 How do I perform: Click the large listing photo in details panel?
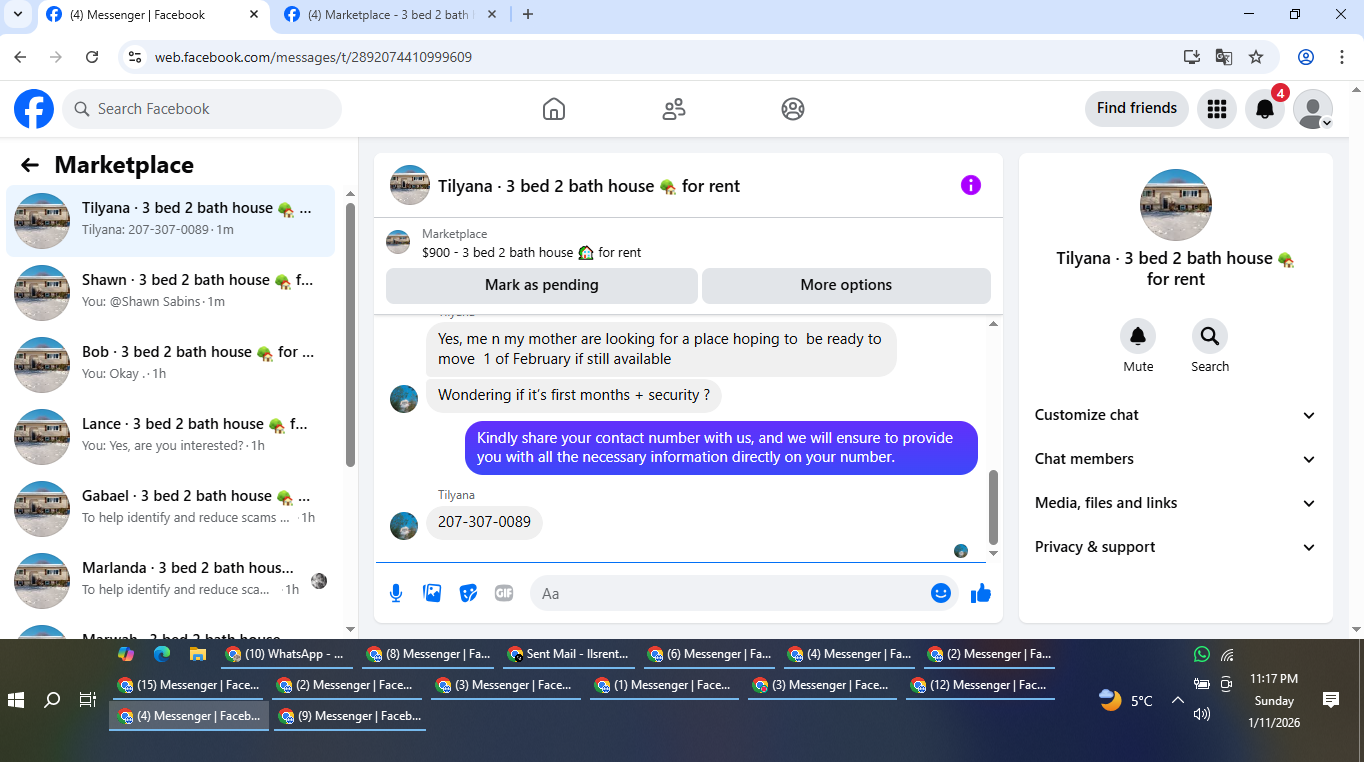1176,205
